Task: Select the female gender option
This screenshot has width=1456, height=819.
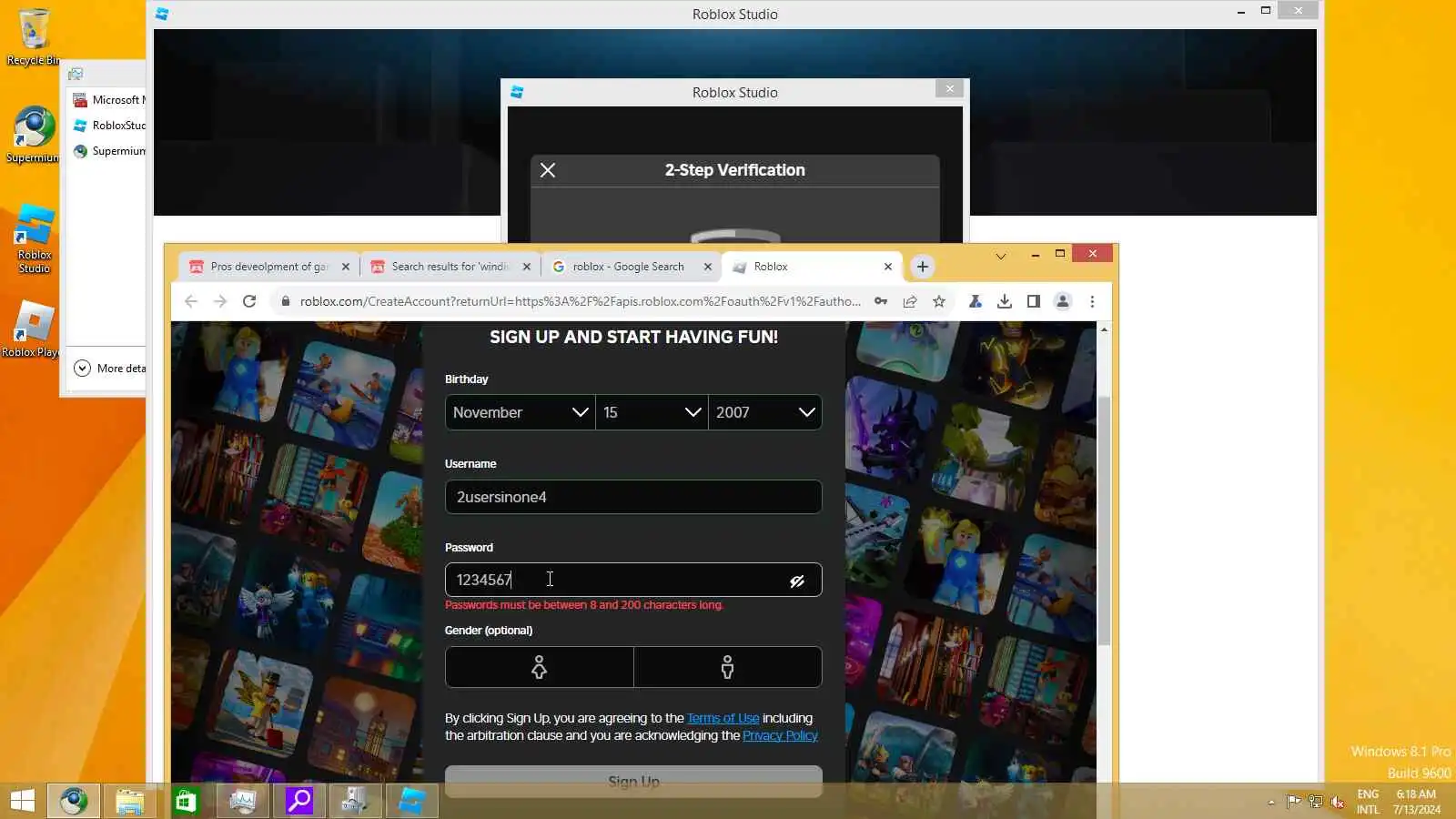Action: (540, 667)
